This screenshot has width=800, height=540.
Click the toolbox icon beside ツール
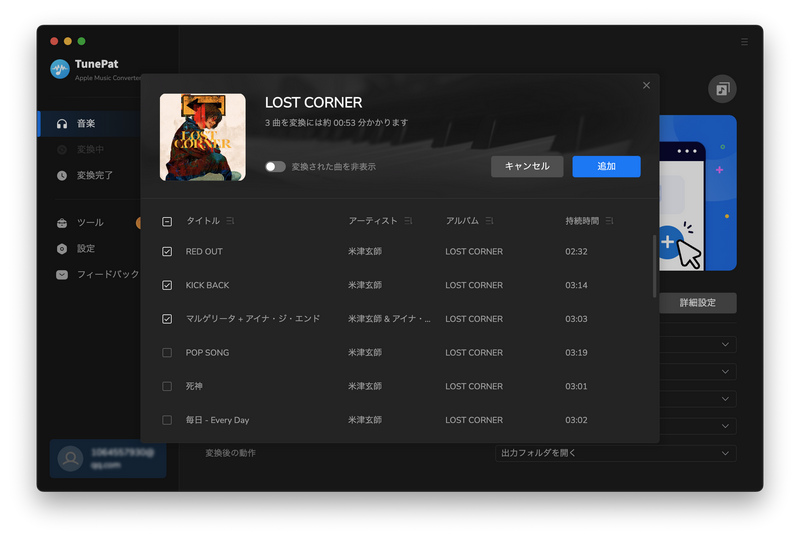(62, 223)
